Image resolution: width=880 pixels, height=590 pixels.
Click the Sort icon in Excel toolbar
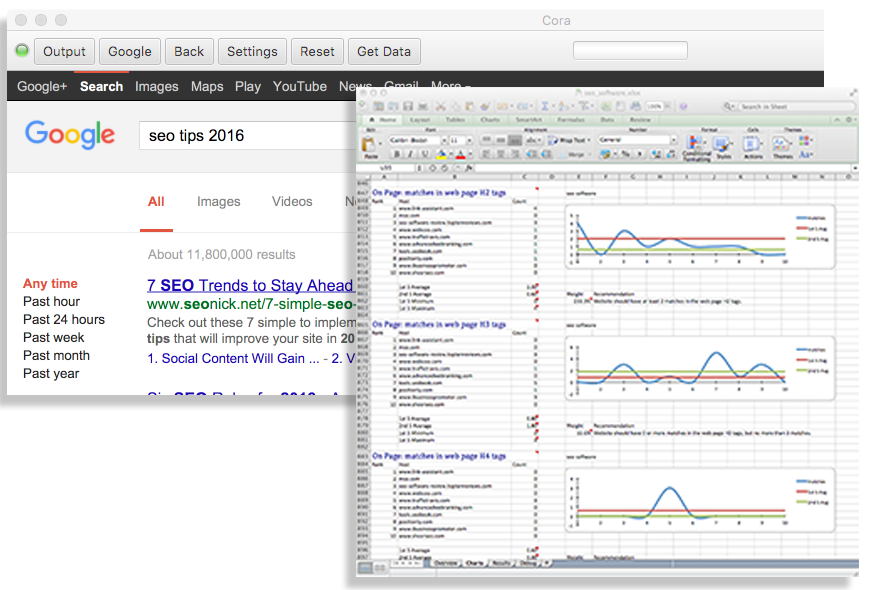pos(563,106)
